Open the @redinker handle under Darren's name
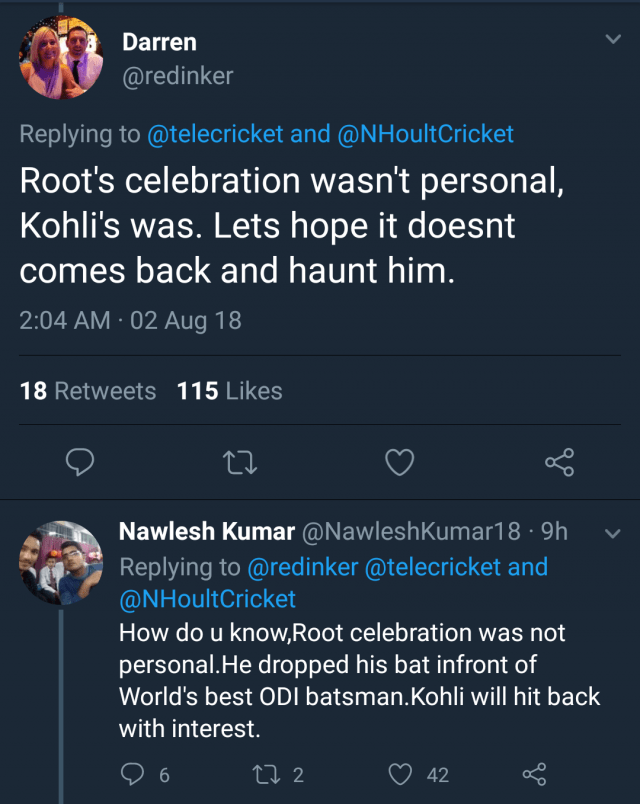The width and height of the screenshot is (640, 804). coord(177,75)
